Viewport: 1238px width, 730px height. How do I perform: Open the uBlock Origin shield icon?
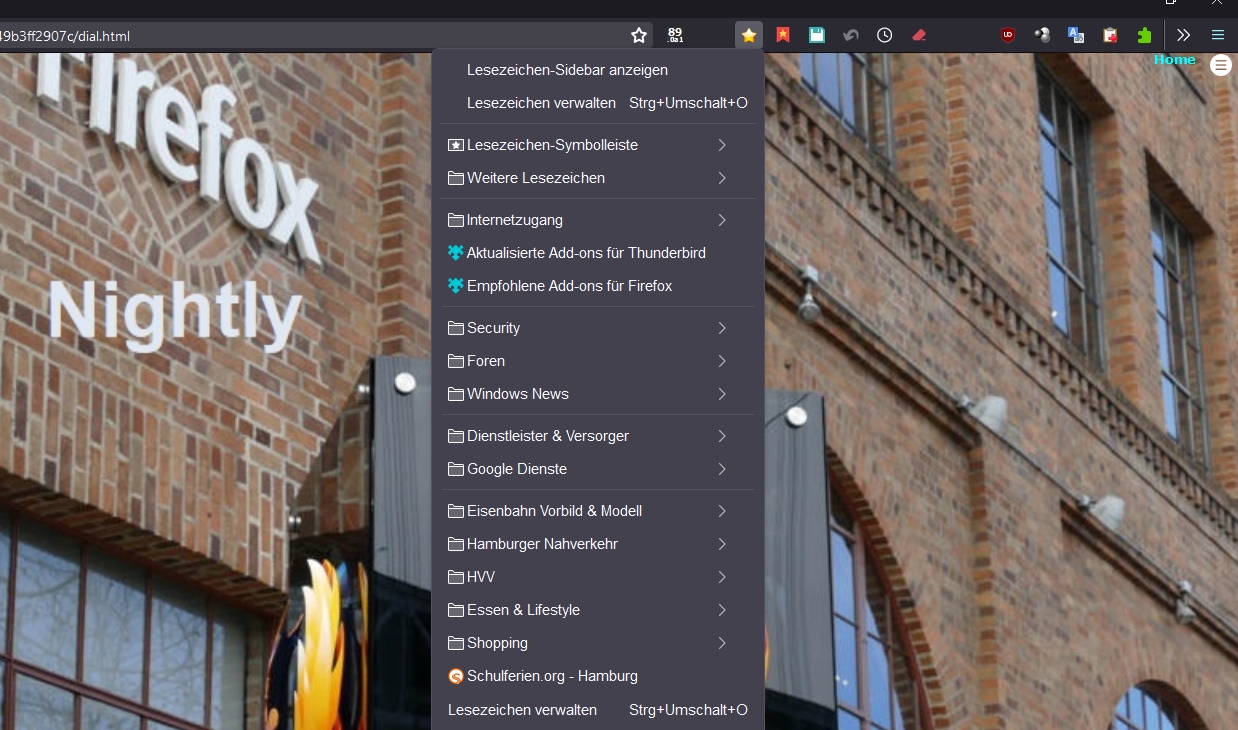click(1008, 36)
